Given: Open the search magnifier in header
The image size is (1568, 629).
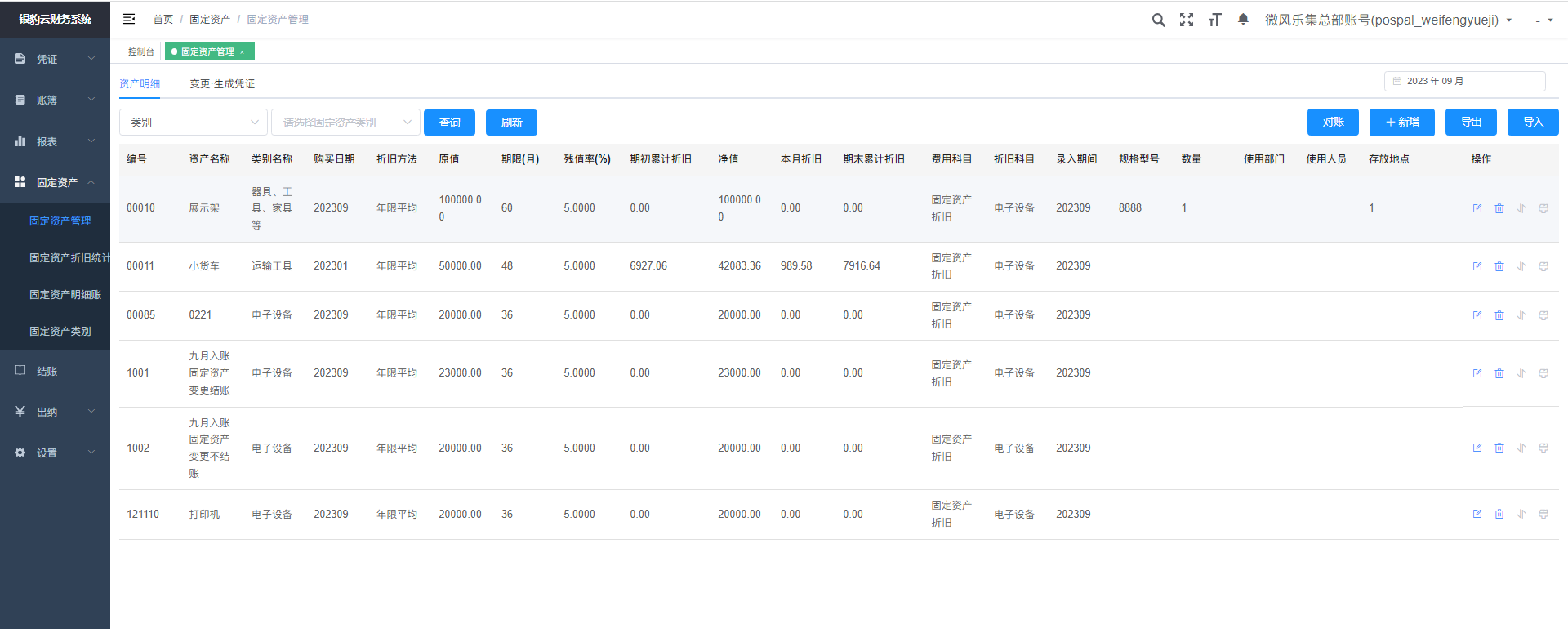Looking at the screenshot, I should pos(1158,20).
